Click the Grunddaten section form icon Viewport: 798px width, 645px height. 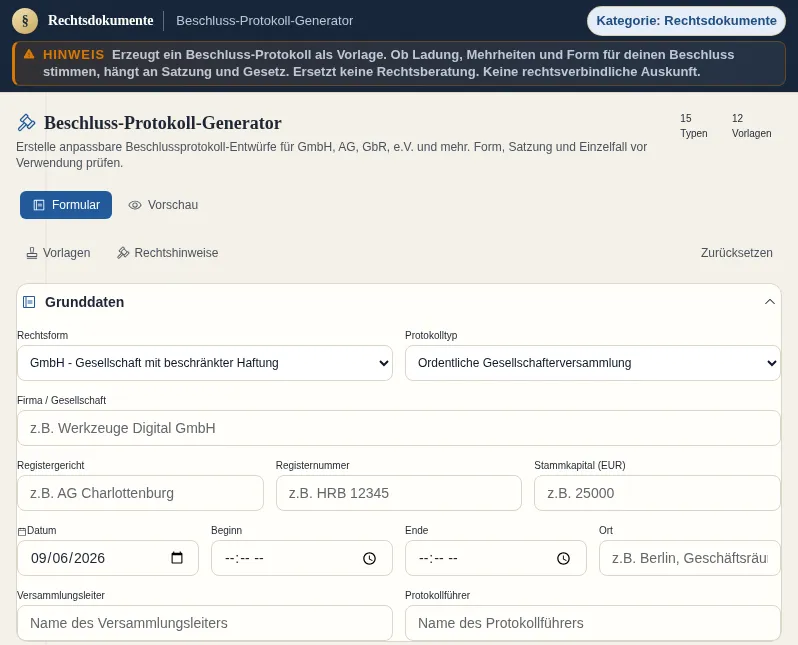point(29,302)
